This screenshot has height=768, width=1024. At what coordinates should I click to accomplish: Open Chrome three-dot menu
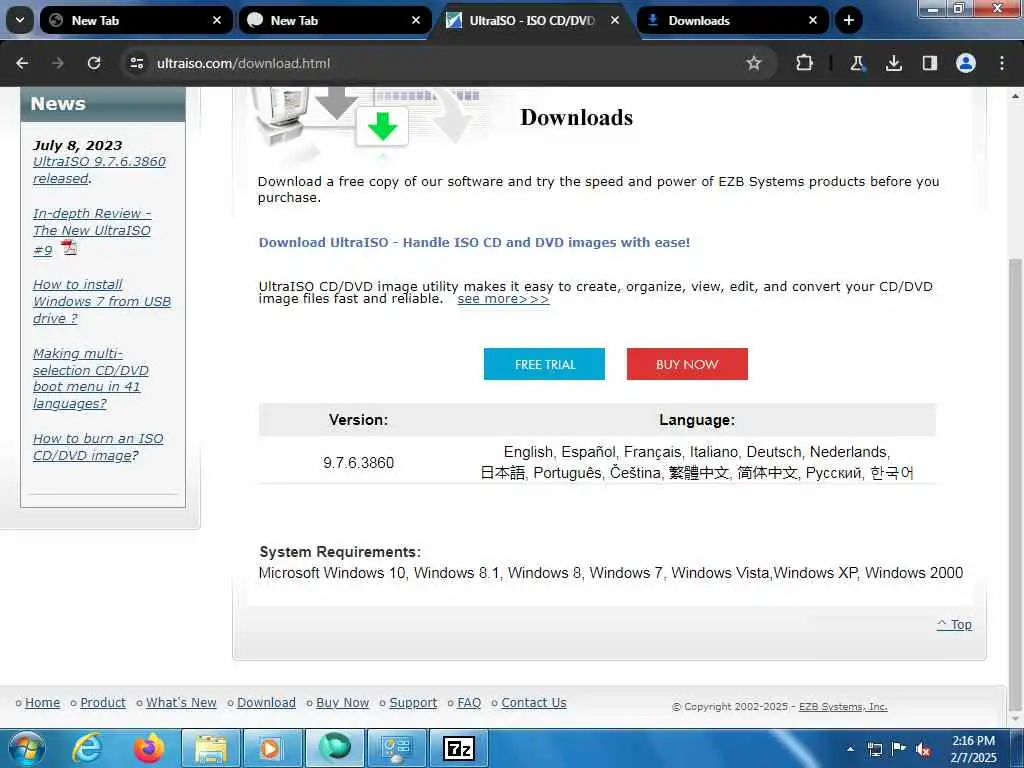pyautogui.click(x=1002, y=63)
